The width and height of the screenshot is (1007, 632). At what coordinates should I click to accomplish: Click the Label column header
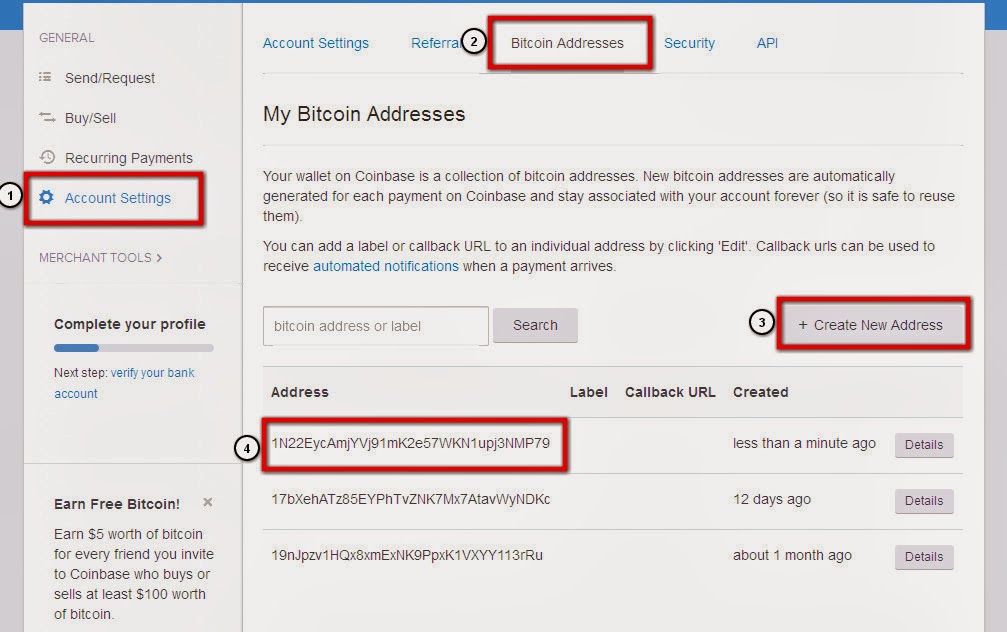pos(588,392)
